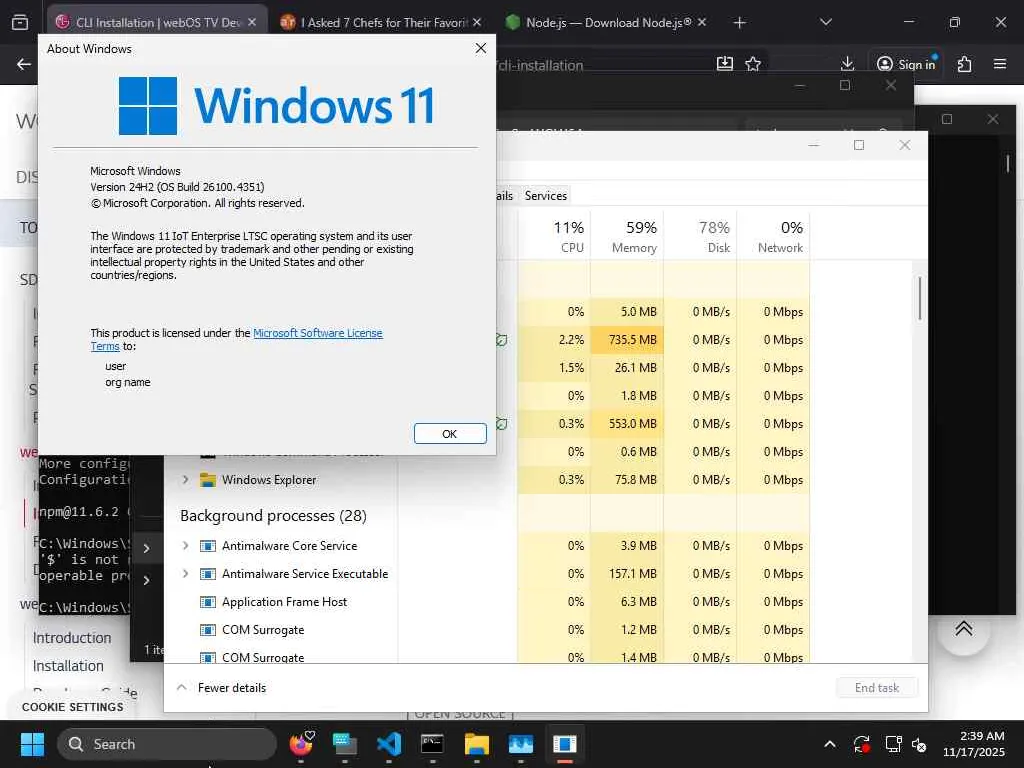Open File Explorer from the taskbar

tap(477, 744)
